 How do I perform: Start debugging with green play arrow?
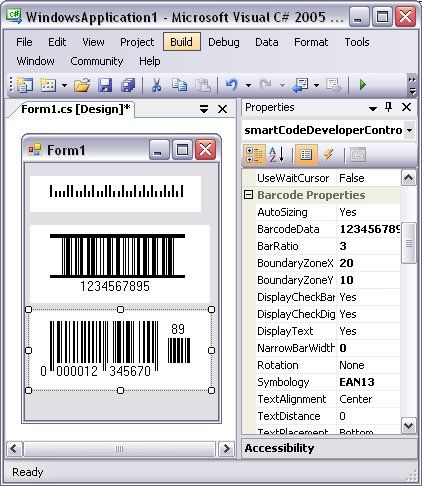(363, 85)
